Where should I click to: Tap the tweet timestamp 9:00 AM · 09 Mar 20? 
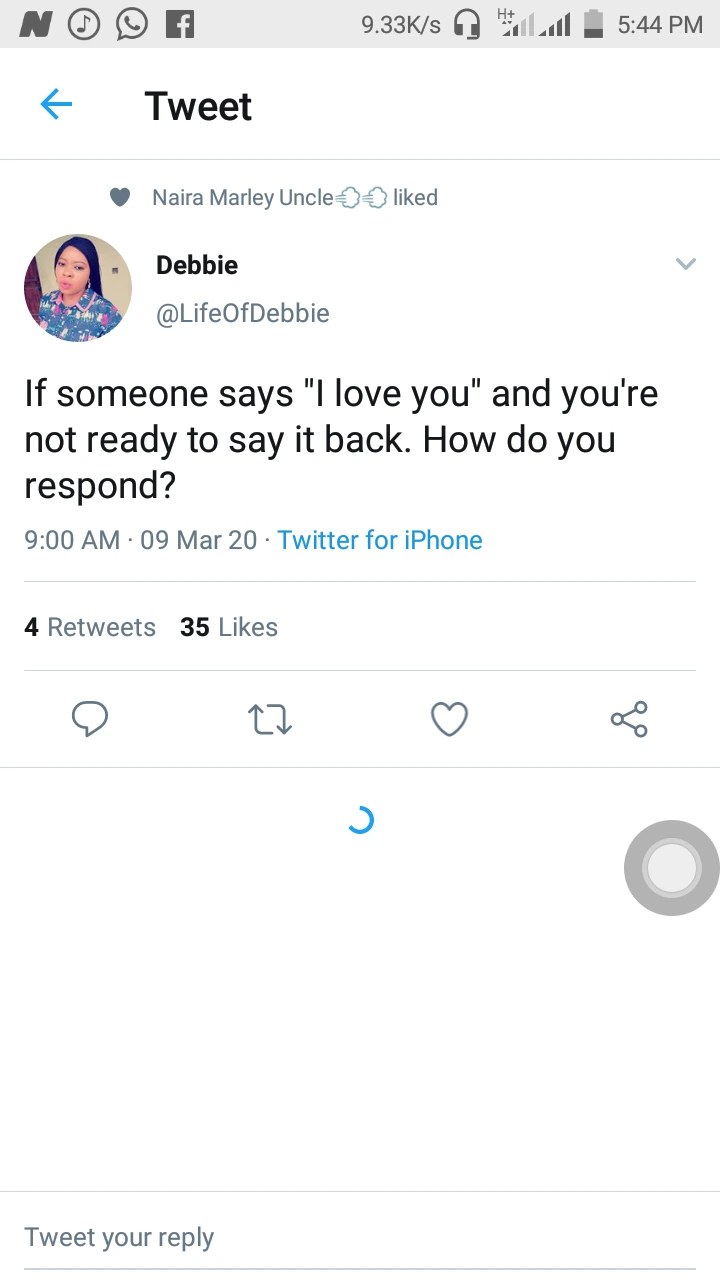tap(141, 540)
